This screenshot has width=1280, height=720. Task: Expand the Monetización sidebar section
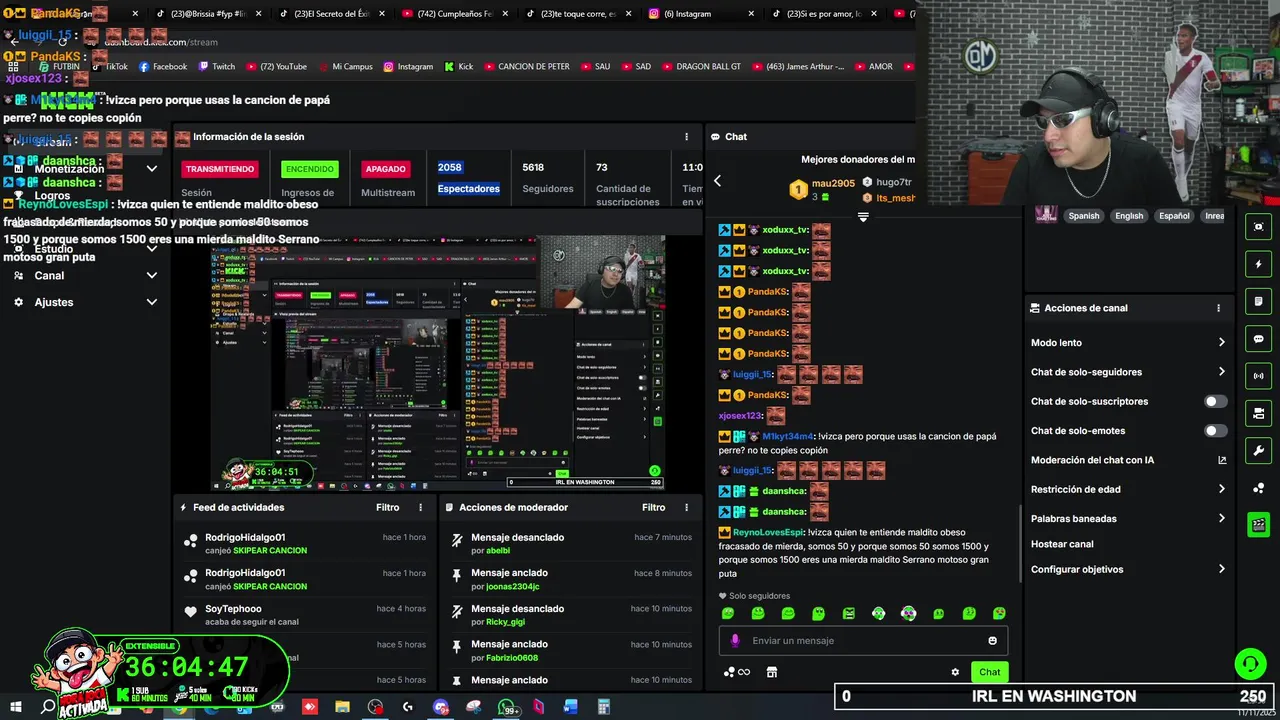click(x=151, y=169)
